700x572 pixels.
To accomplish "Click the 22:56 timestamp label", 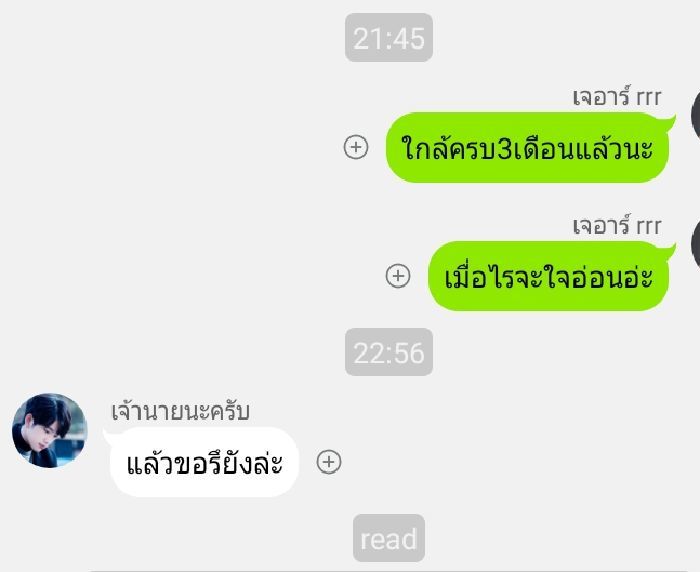I will (389, 352).
